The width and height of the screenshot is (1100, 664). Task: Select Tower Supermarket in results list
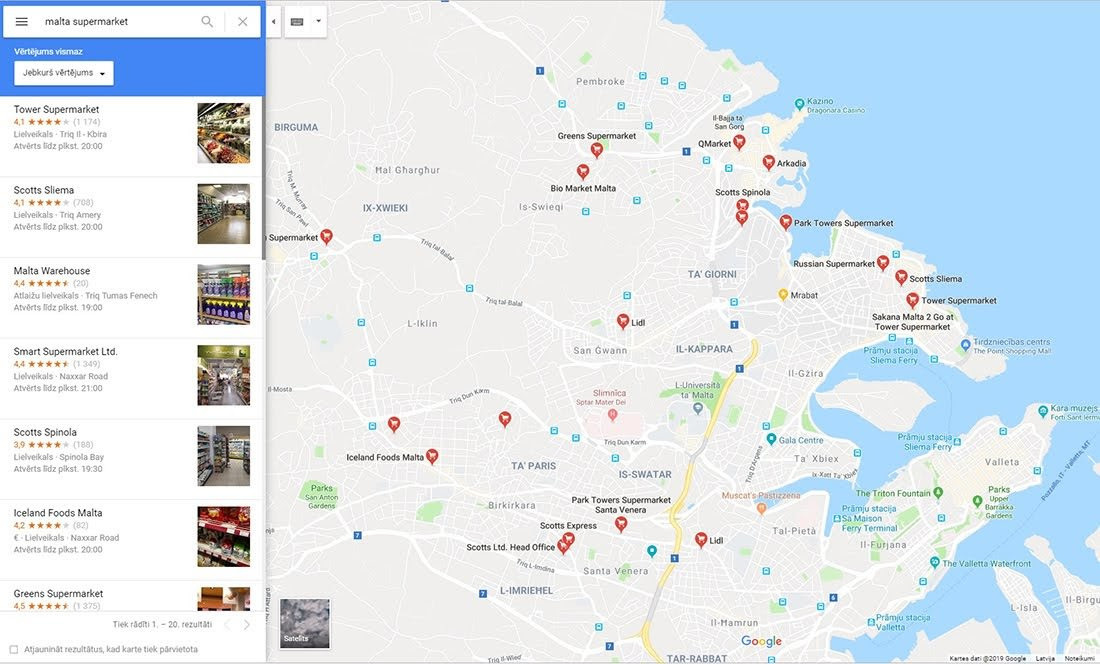coord(57,110)
